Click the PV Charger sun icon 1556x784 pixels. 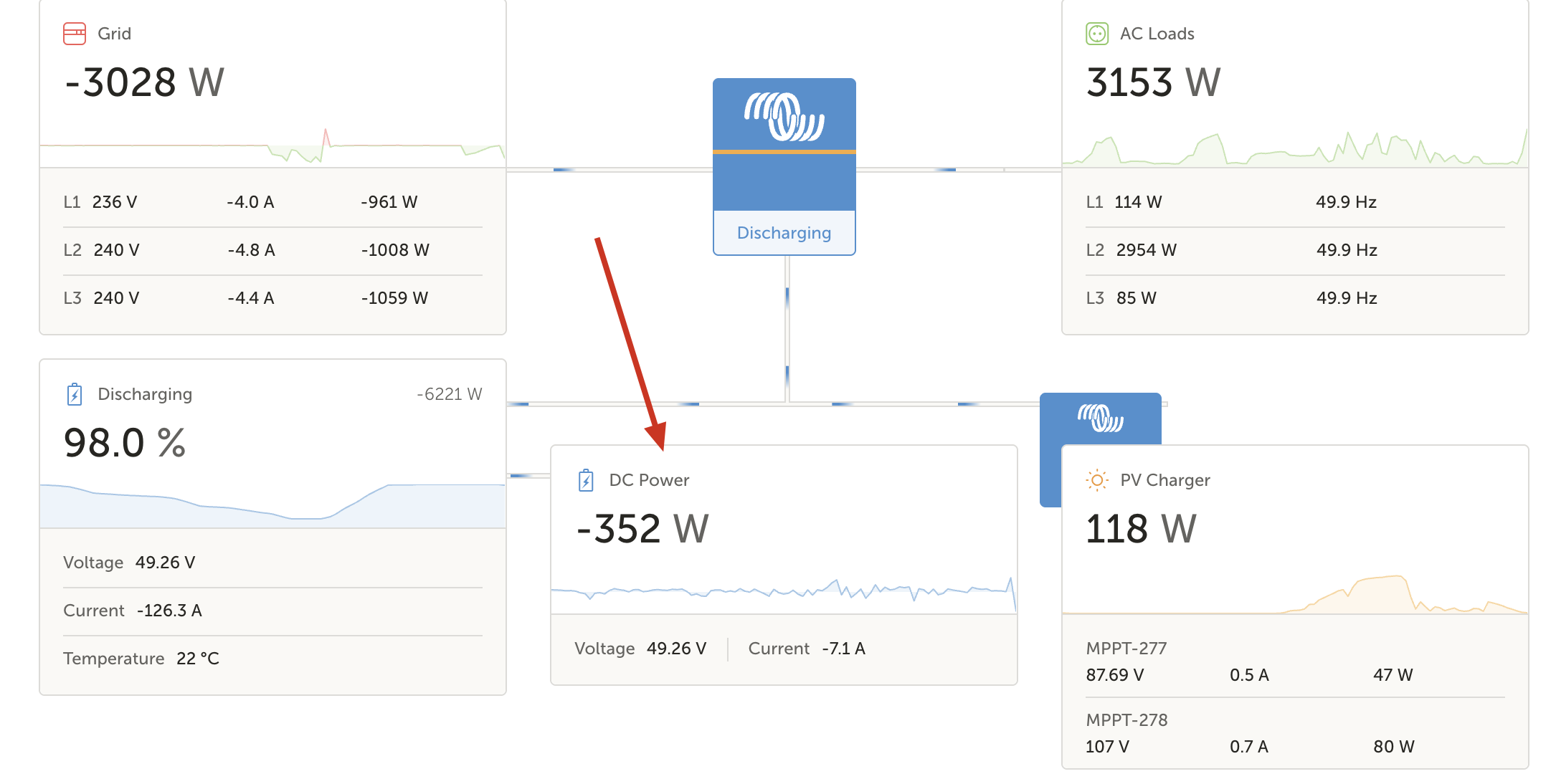[1096, 480]
